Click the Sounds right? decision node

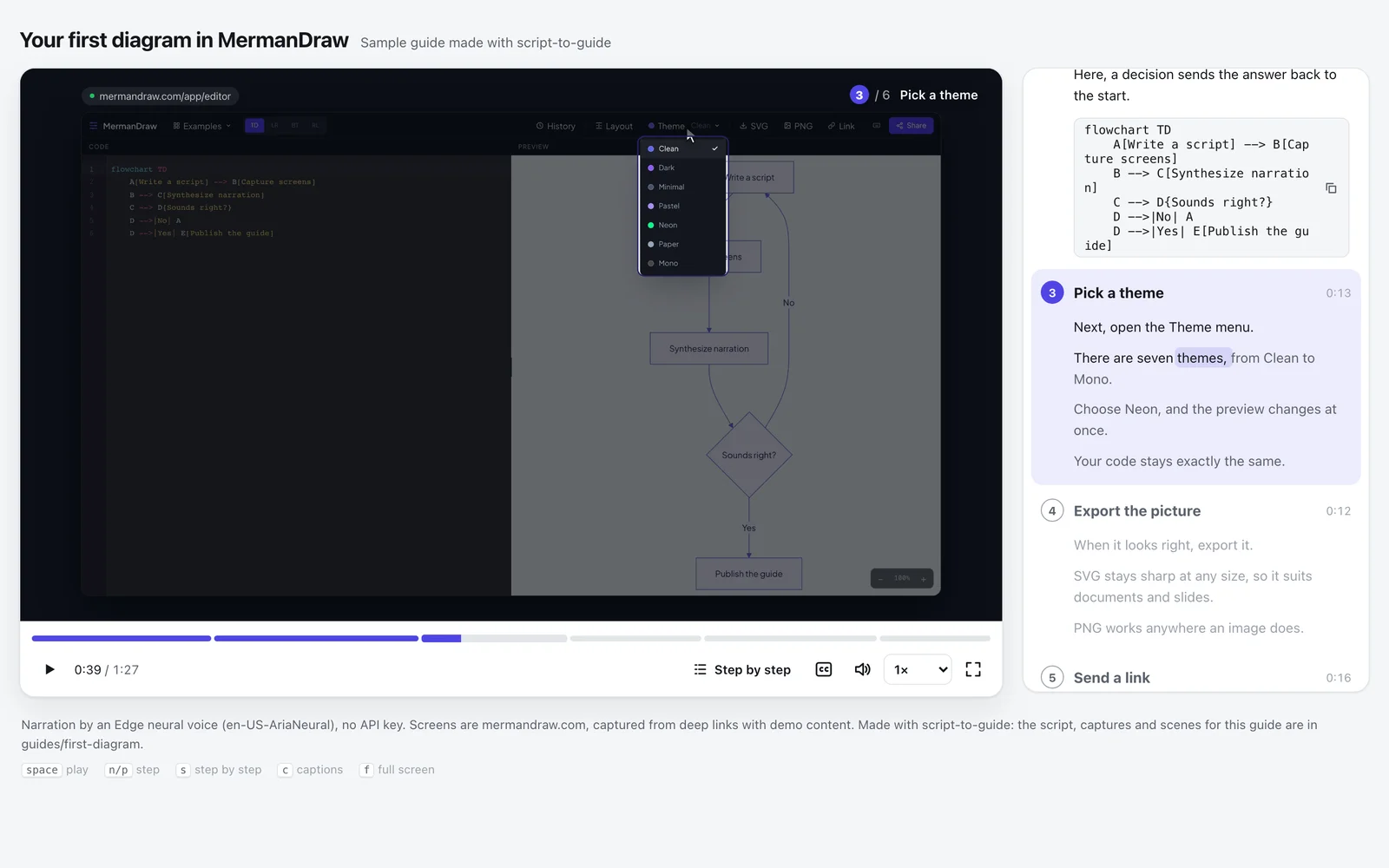749,455
